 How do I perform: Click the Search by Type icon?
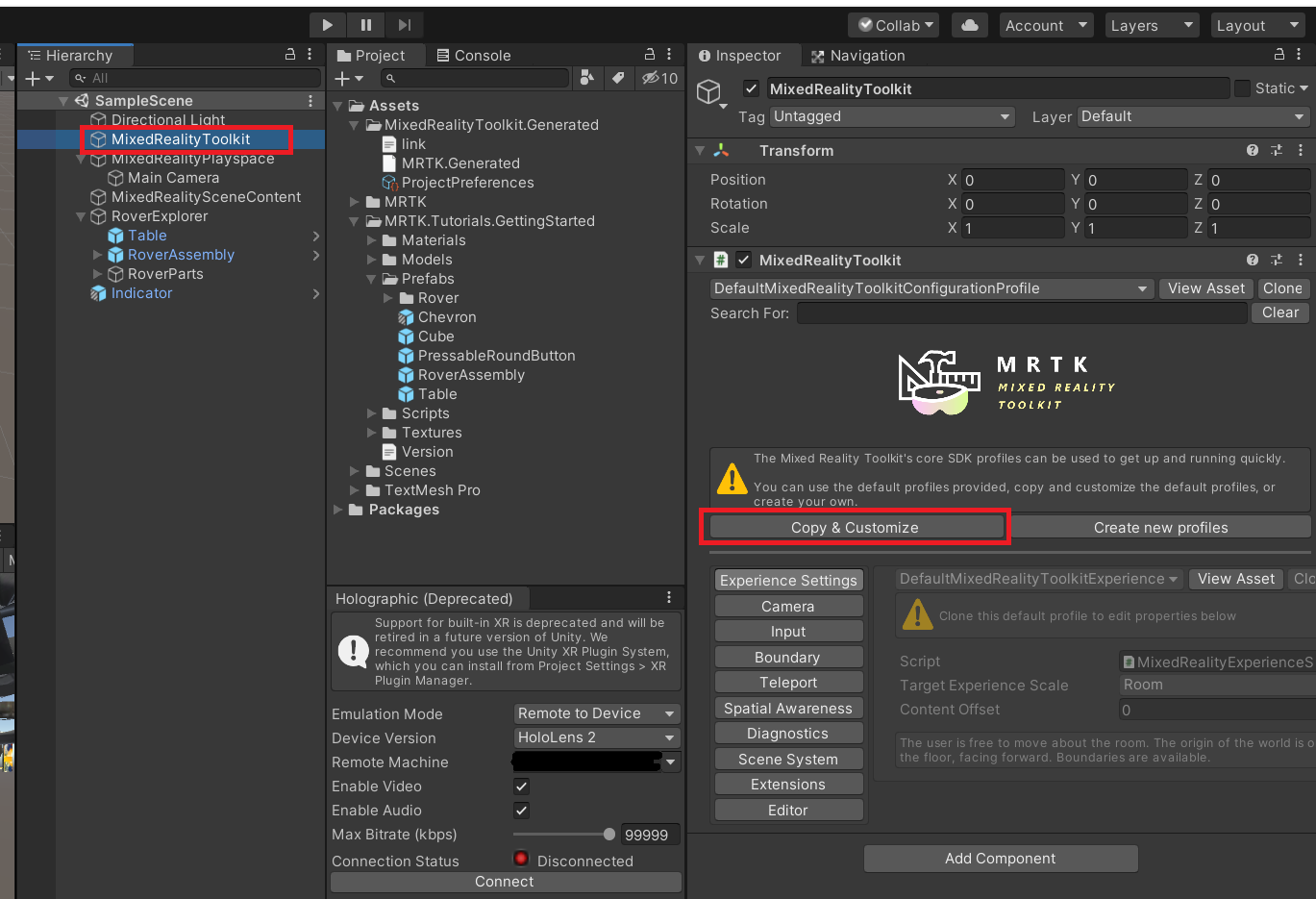(x=587, y=78)
